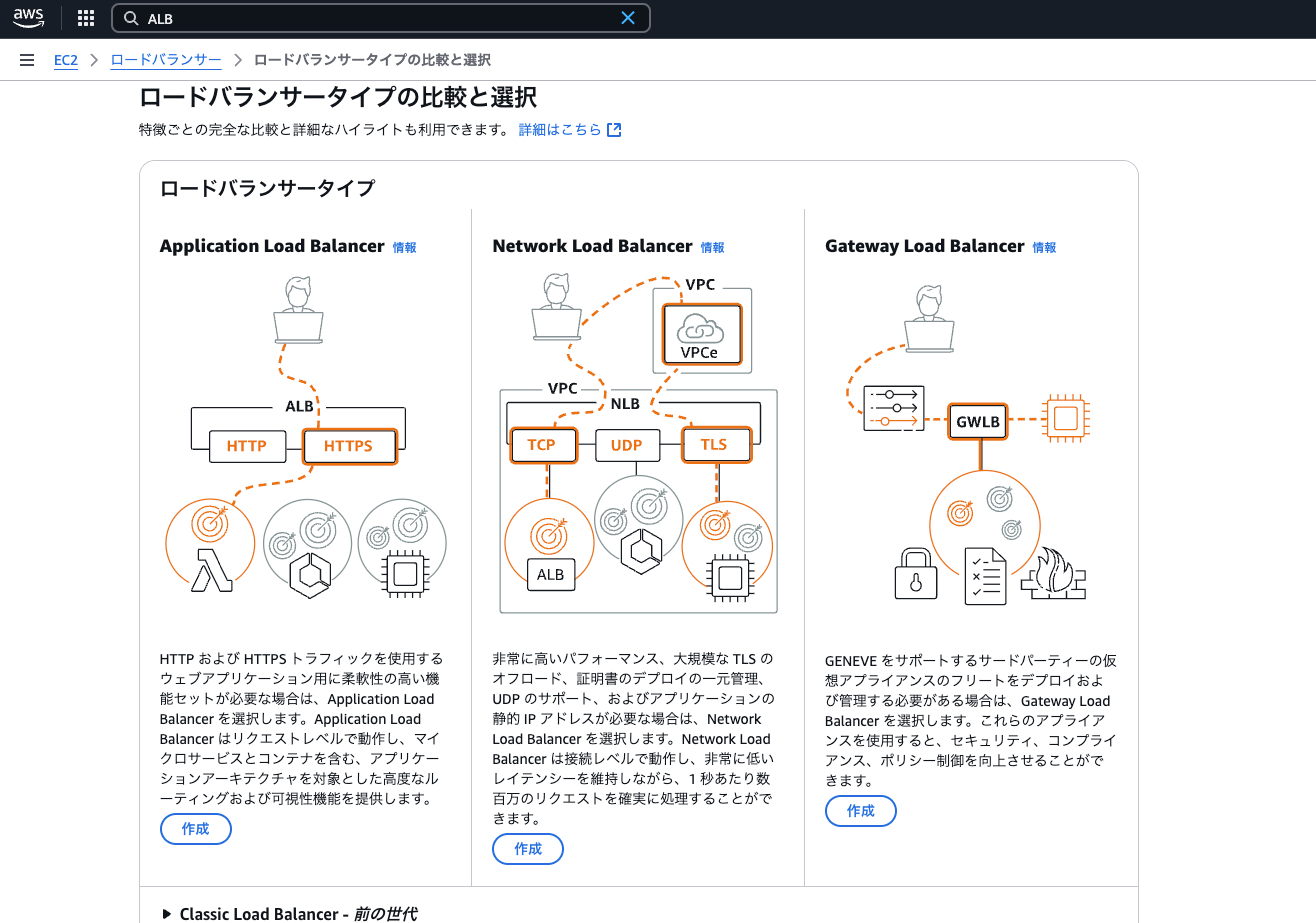Click 作成 under Network Load Balancer
Viewport: 1316px width, 923px height.
(528, 849)
